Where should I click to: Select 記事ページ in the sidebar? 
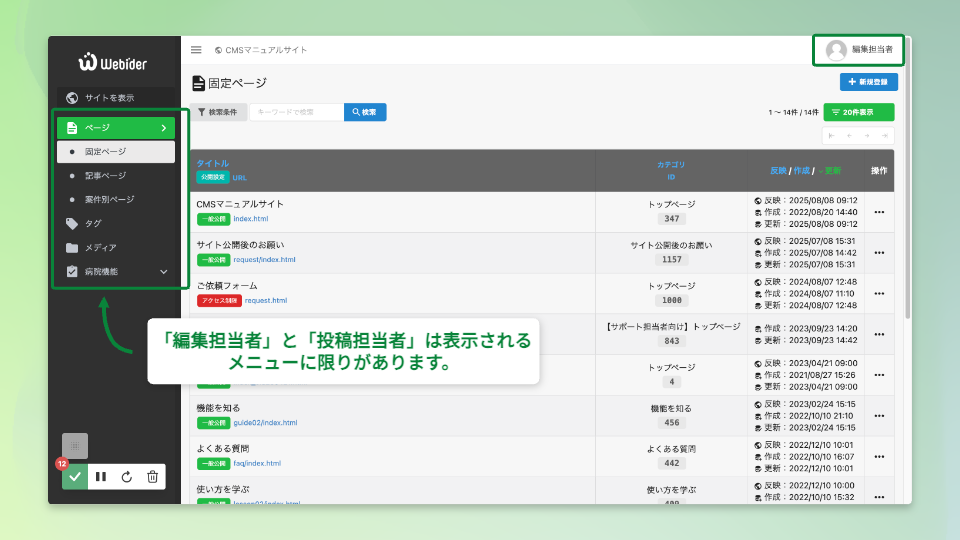105,176
